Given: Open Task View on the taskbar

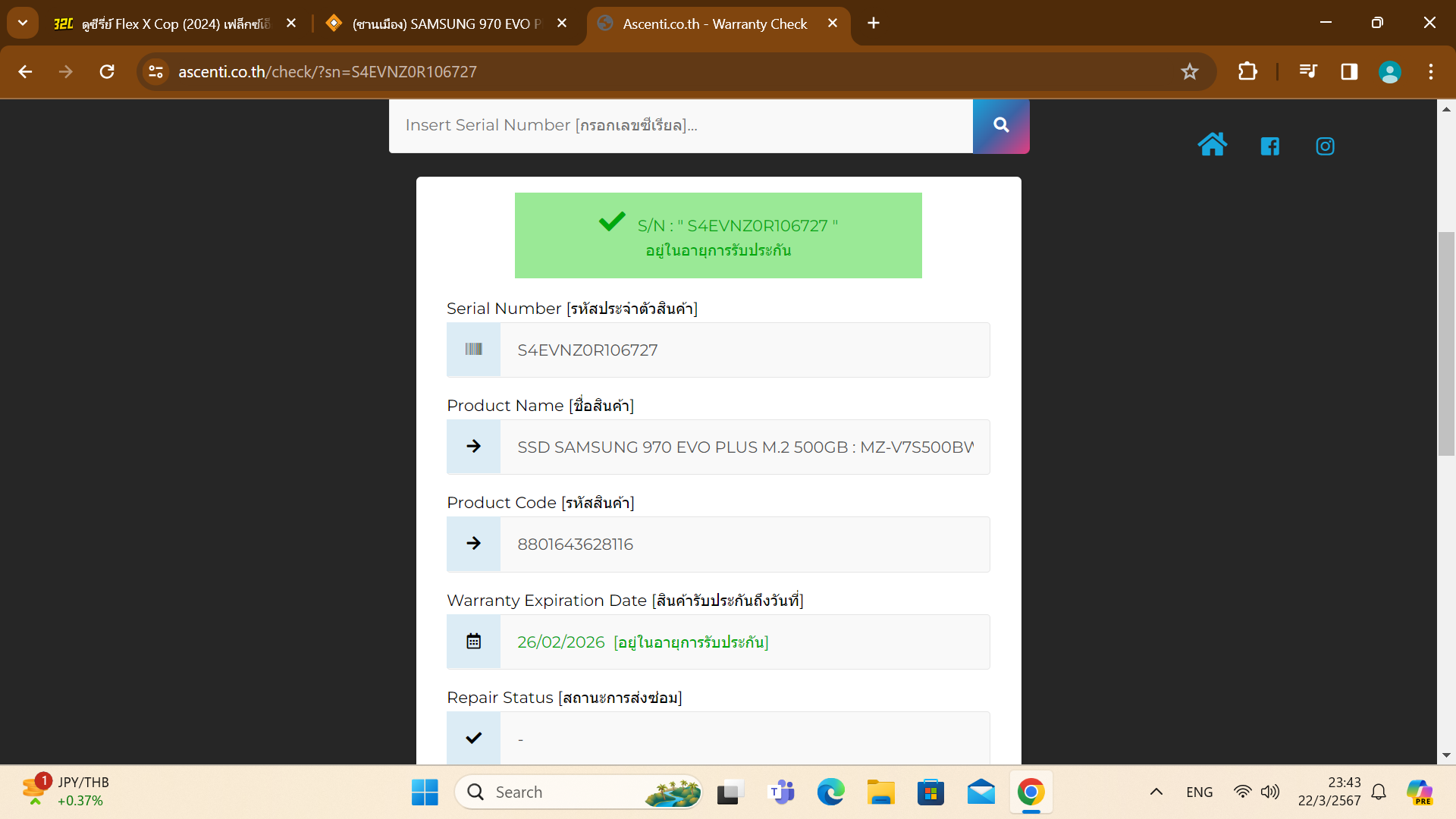Looking at the screenshot, I should (x=730, y=792).
